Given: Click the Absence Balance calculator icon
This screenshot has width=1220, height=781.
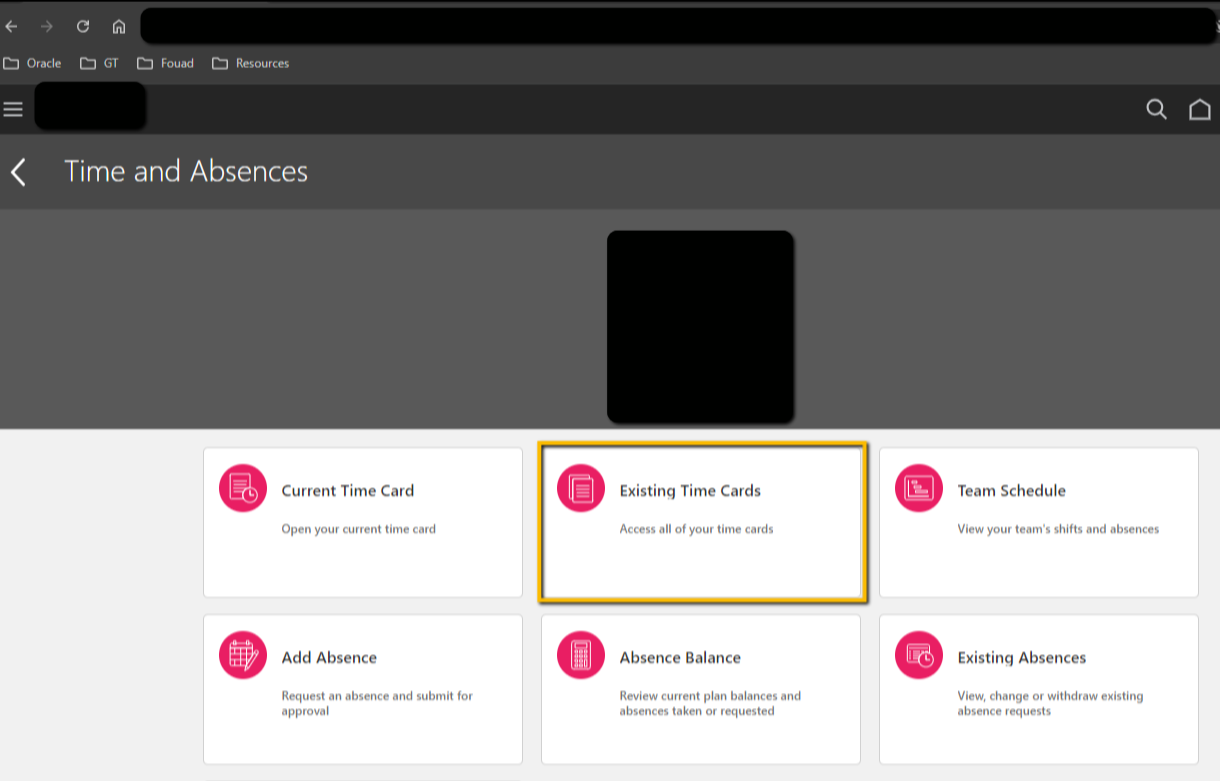Looking at the screenshot, I should [x=581, y=655].
